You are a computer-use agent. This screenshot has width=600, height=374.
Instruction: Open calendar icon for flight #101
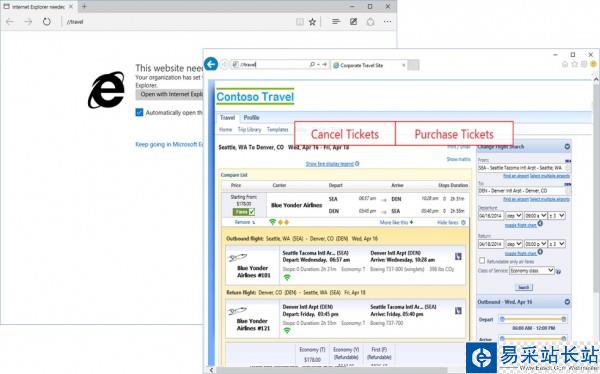(x=458, y=256)
